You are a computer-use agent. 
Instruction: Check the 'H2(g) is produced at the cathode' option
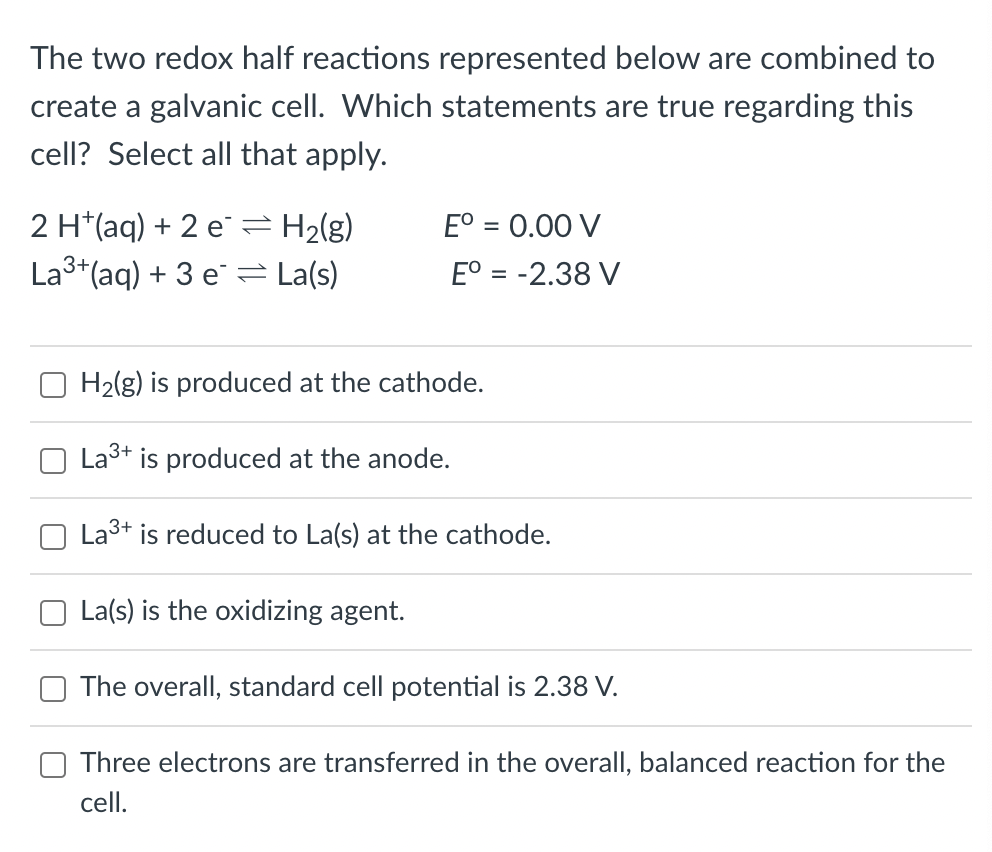coord(53,384)
